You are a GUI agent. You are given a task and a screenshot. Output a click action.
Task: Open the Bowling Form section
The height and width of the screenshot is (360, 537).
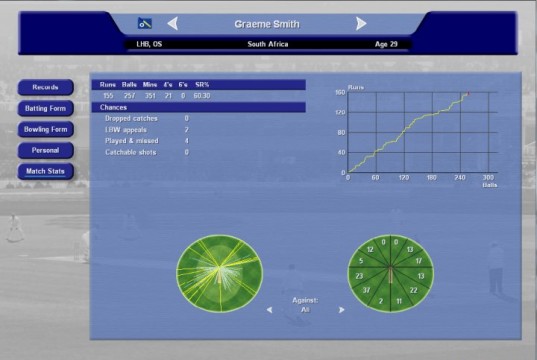[46, 129]
